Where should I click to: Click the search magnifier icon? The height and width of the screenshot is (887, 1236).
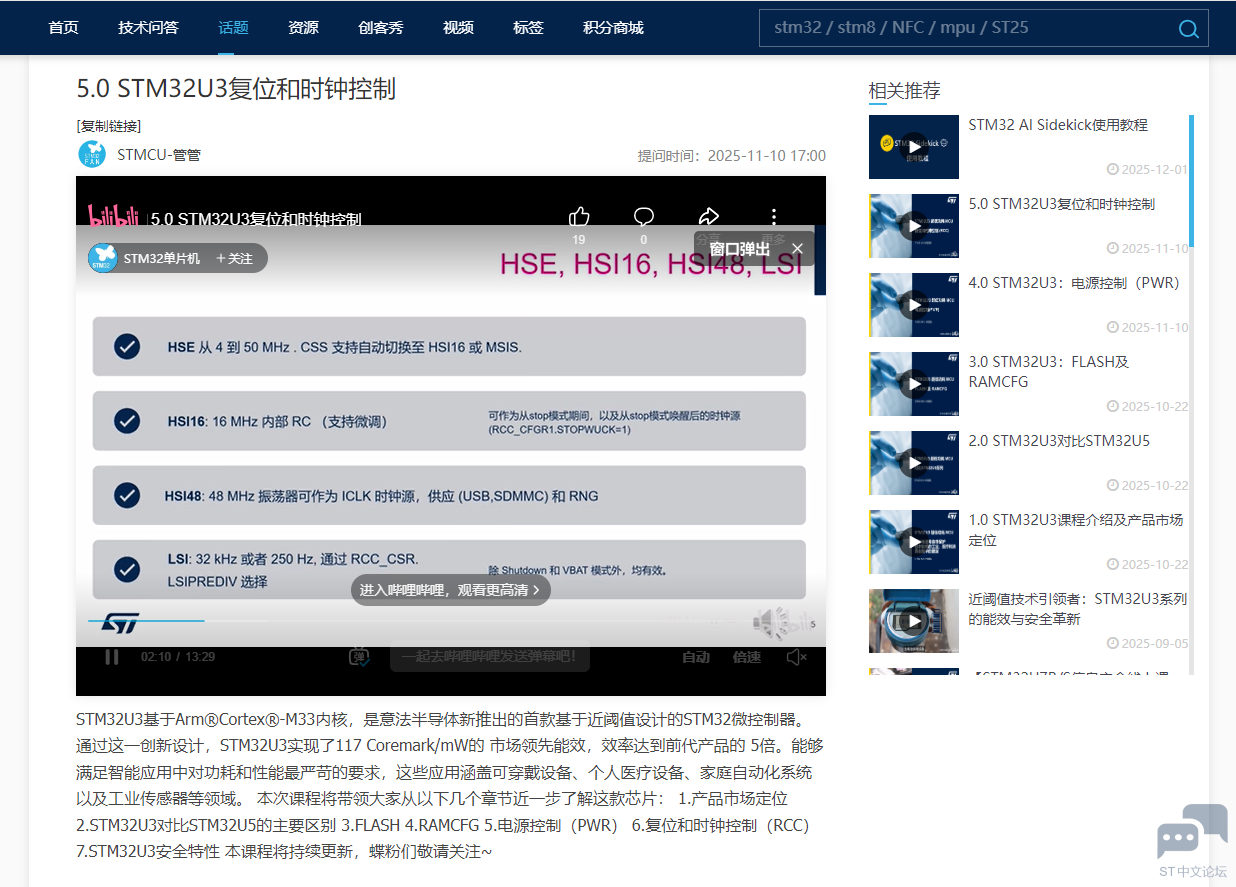1188,28
